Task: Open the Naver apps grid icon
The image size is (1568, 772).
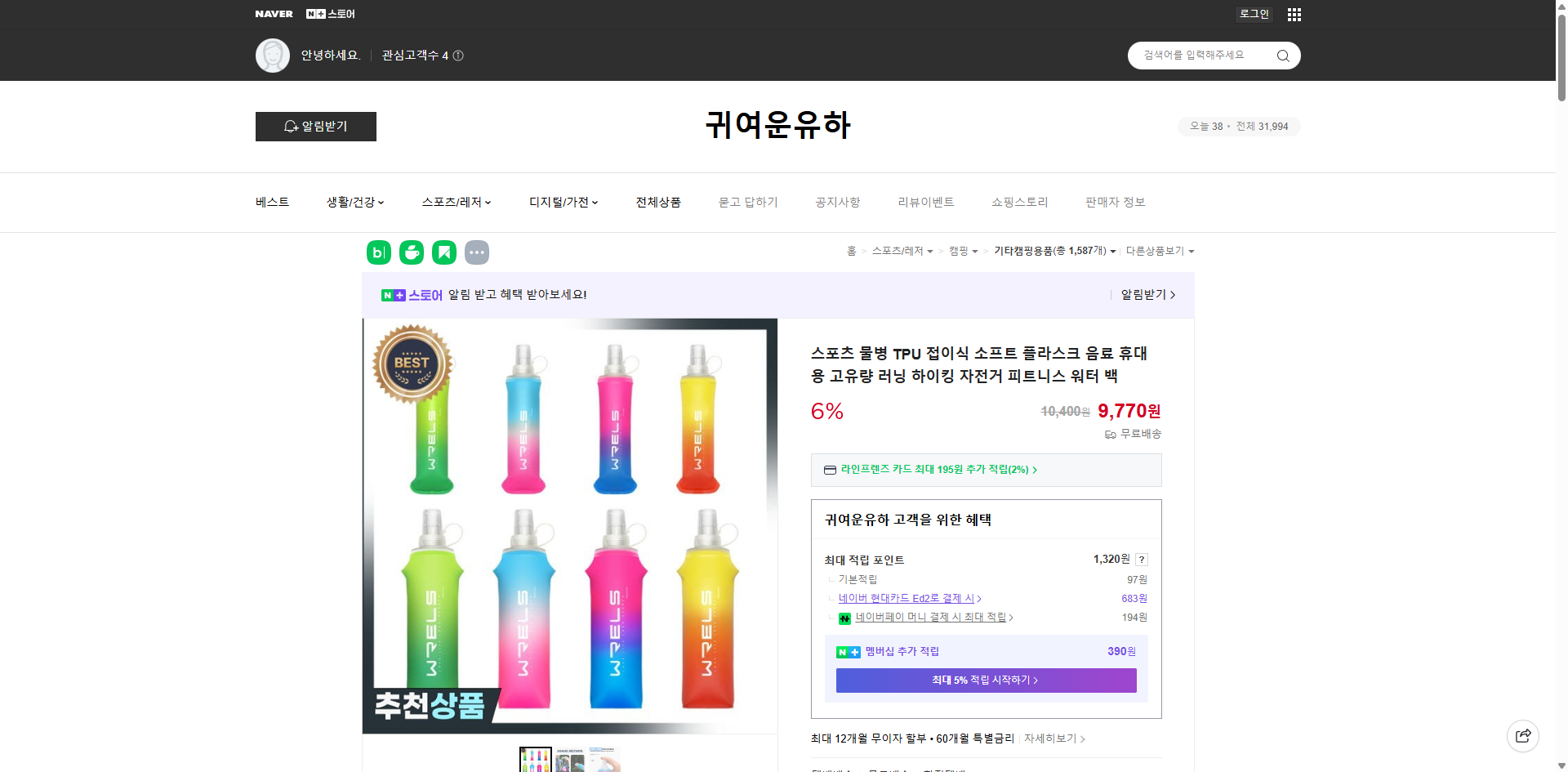Action: [x=1294, y=14]
